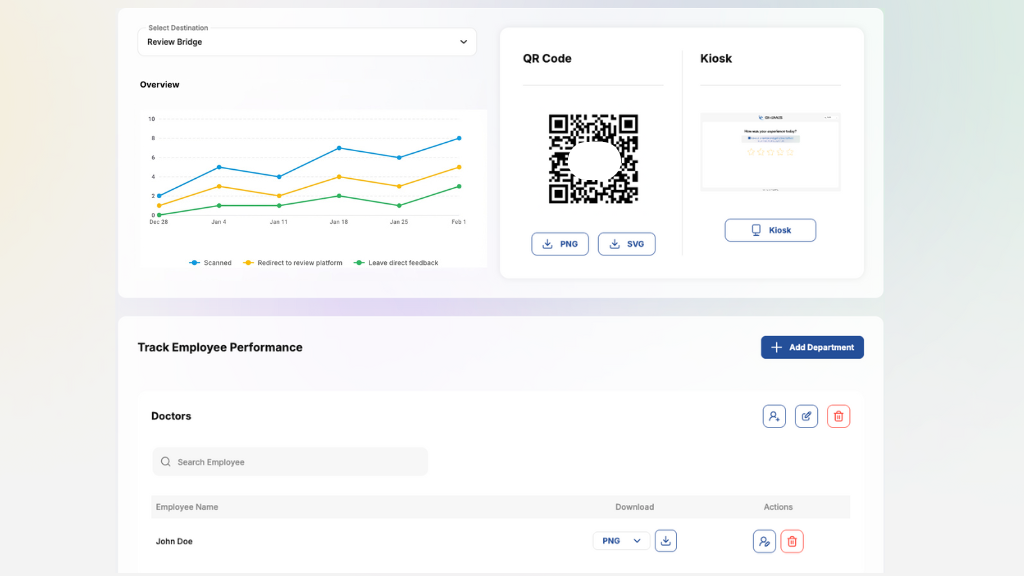The height and width of the screenshot is (576, 1024).
Task: Open the Select Destination dropdown
Action: click(306, 42)
